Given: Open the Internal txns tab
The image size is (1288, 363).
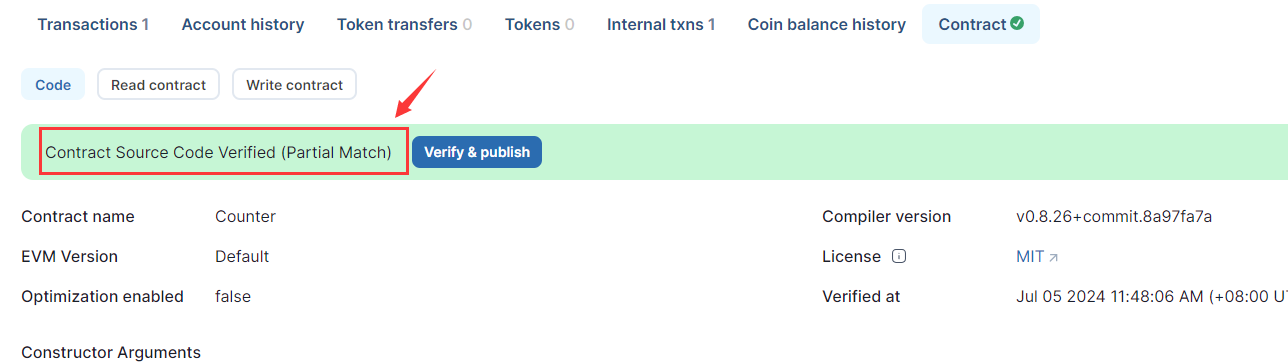Looking at the screenshot, I should [661, 24].
